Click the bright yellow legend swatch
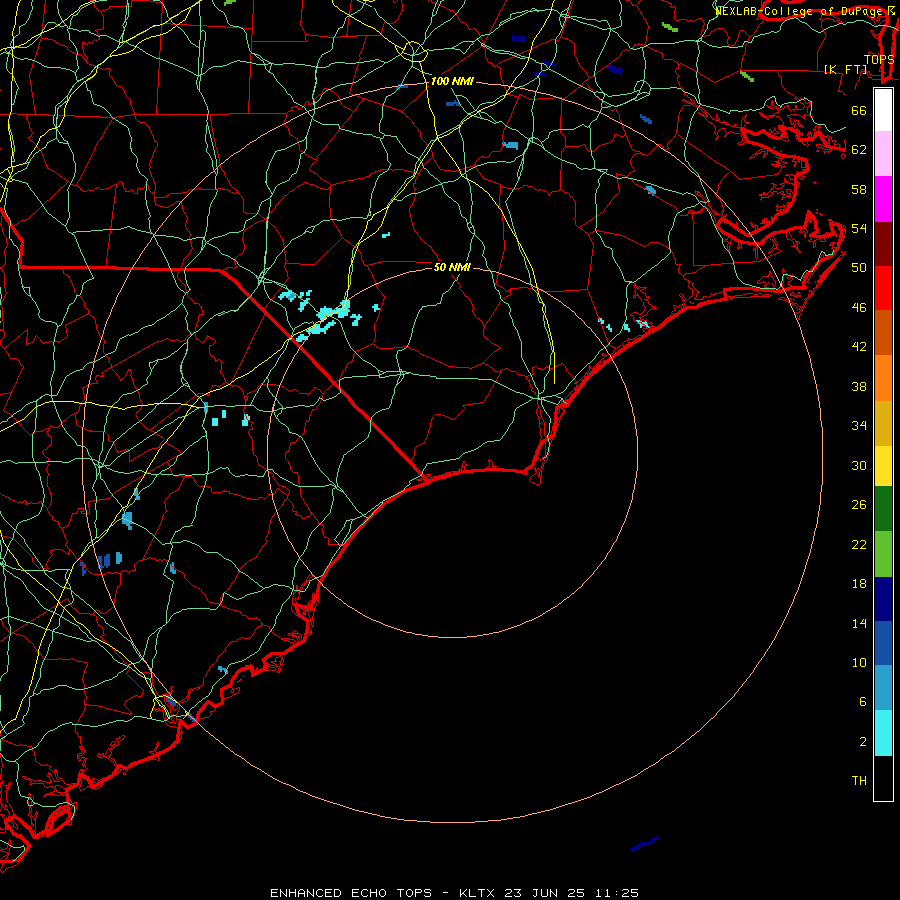The width and height of the screenshot is (900, 900). [883, 466]
